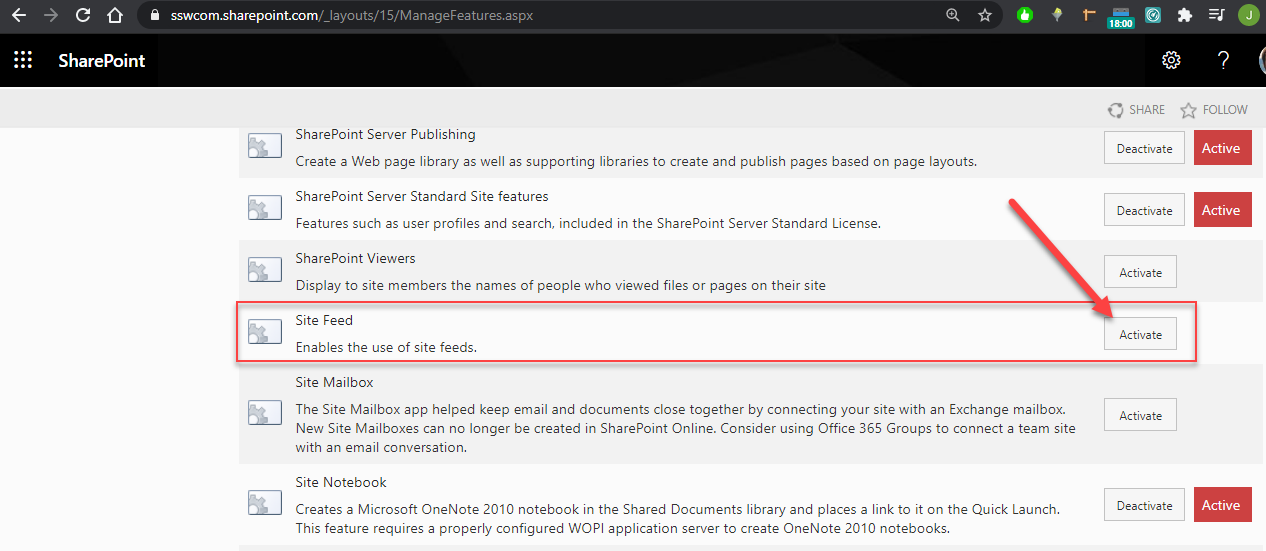Screen dimensions: 1266x551
Task: Click the address bar URL field
Action: [x=500, y=15]
